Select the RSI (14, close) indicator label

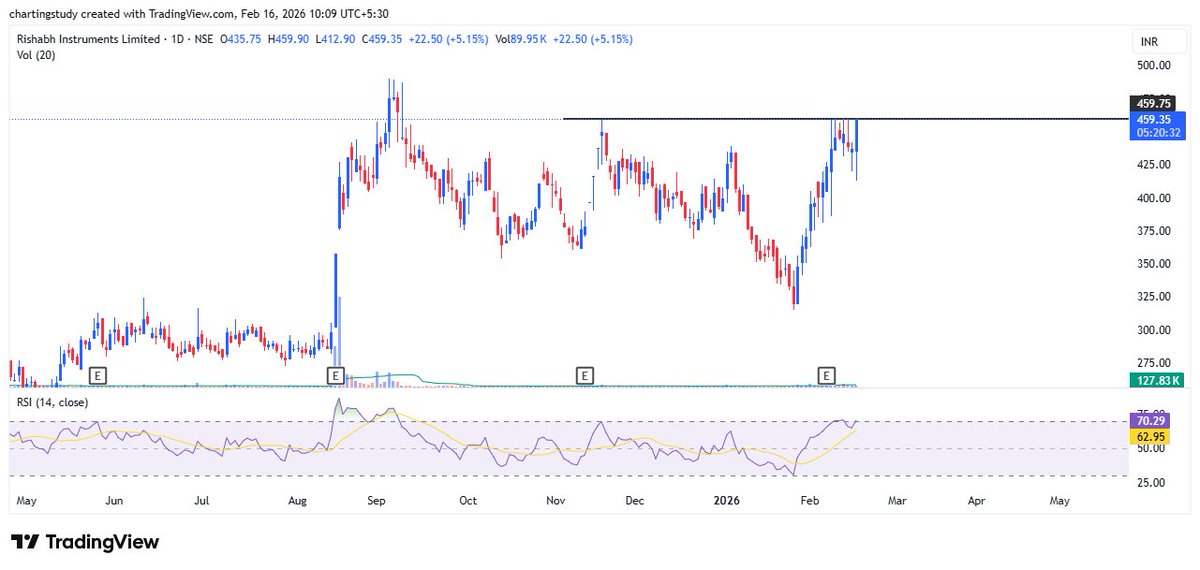pyautogui.click(x=52, y=402)
